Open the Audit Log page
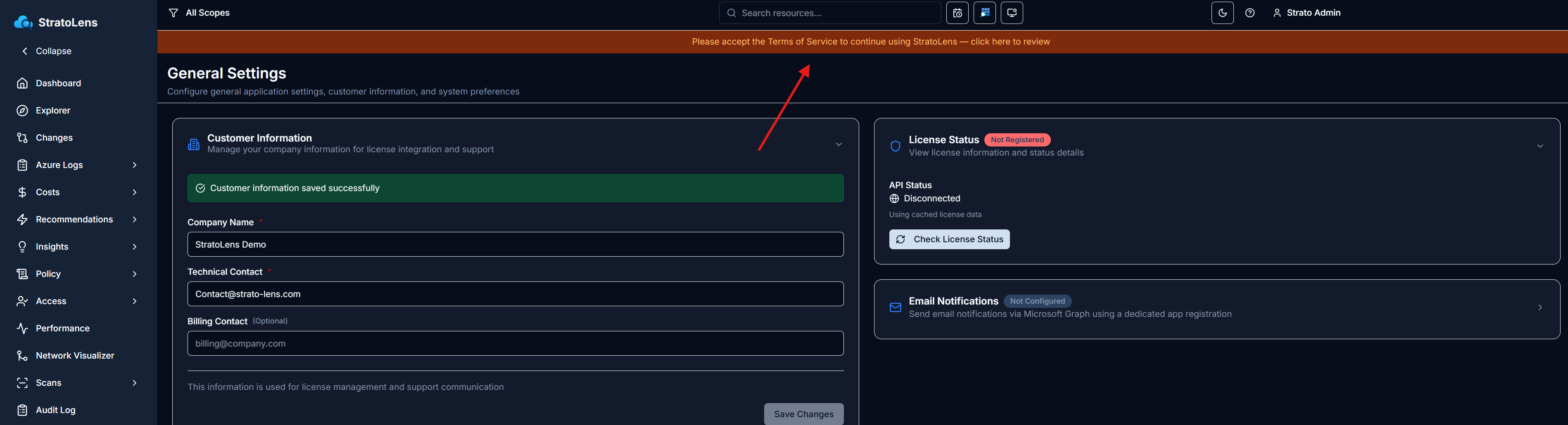1568x425 pixels. pyautogui.click(x=55, y=410)
